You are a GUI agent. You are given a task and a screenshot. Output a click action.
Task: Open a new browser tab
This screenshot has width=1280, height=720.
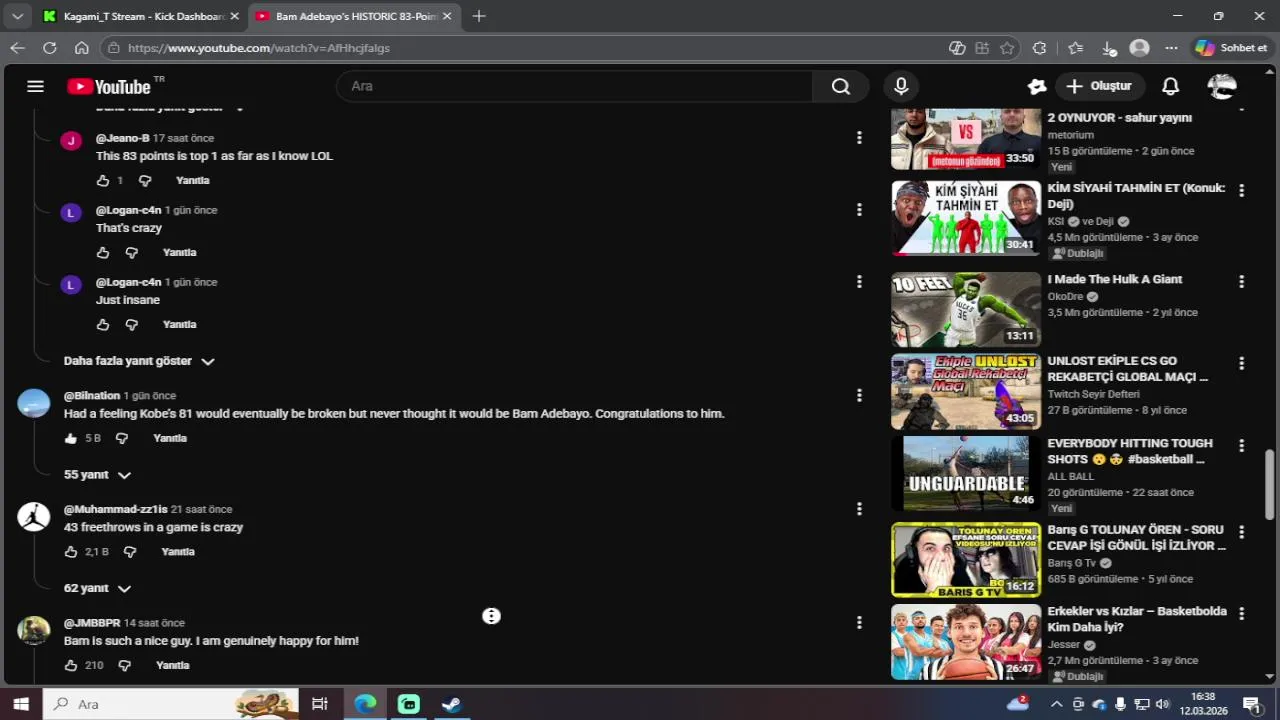(x=479, y=16)
